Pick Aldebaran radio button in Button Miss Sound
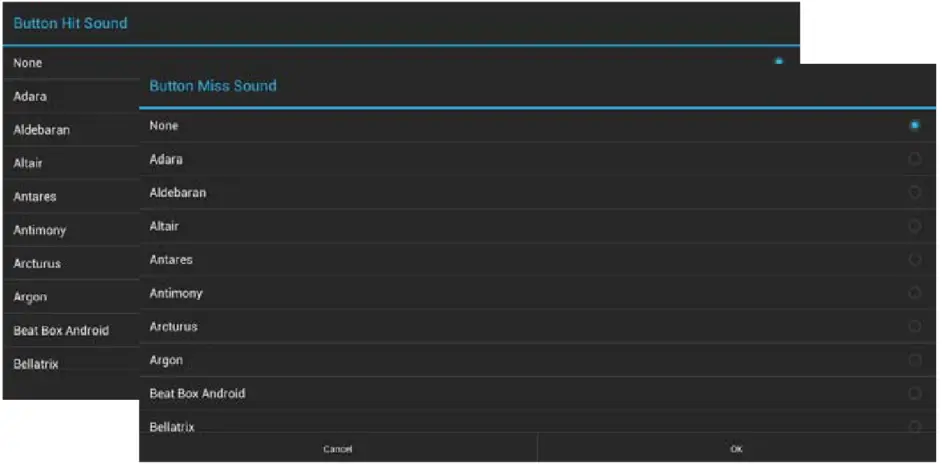The width and height of the screenshot is (942, 468). (914, 193)
